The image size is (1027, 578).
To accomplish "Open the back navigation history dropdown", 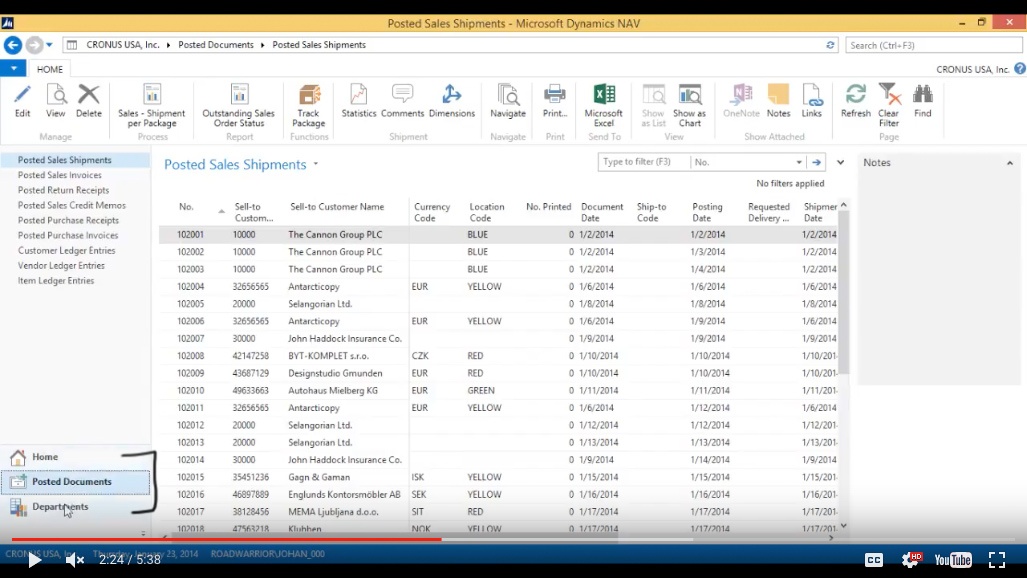I will [46, 44].
